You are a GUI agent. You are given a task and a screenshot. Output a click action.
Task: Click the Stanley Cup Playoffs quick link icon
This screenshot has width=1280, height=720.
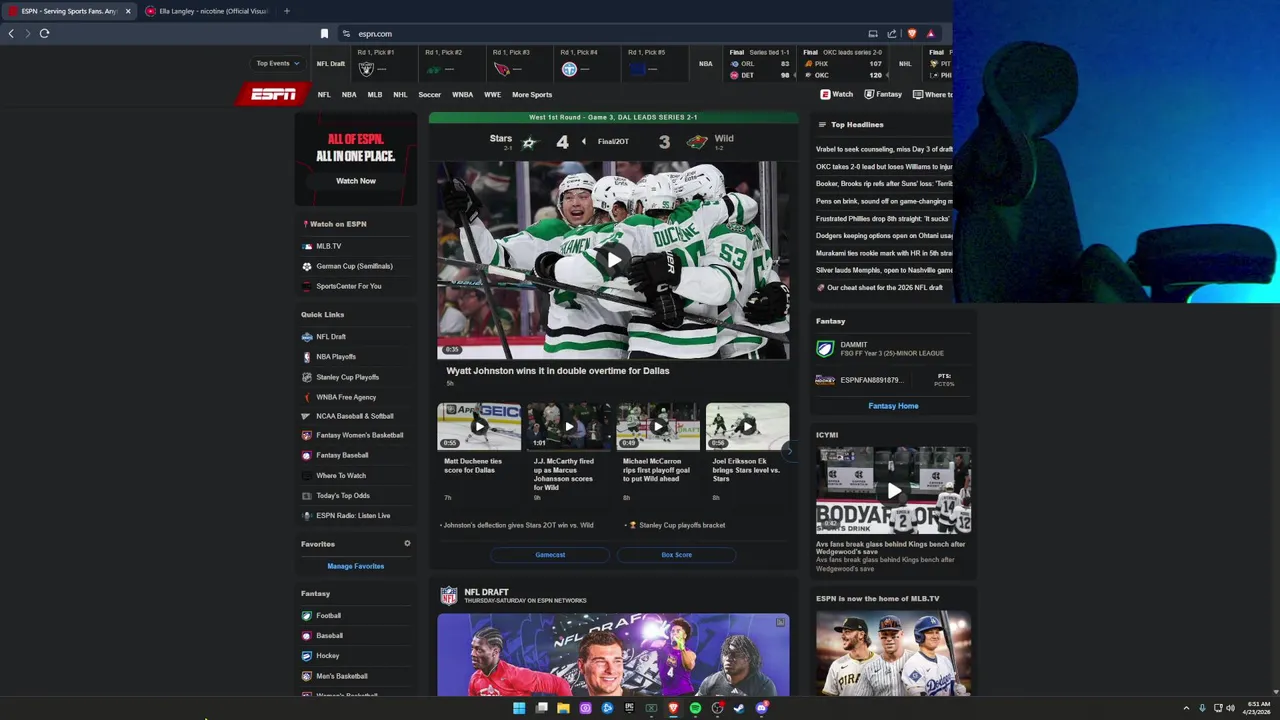[x=307, y=377]
